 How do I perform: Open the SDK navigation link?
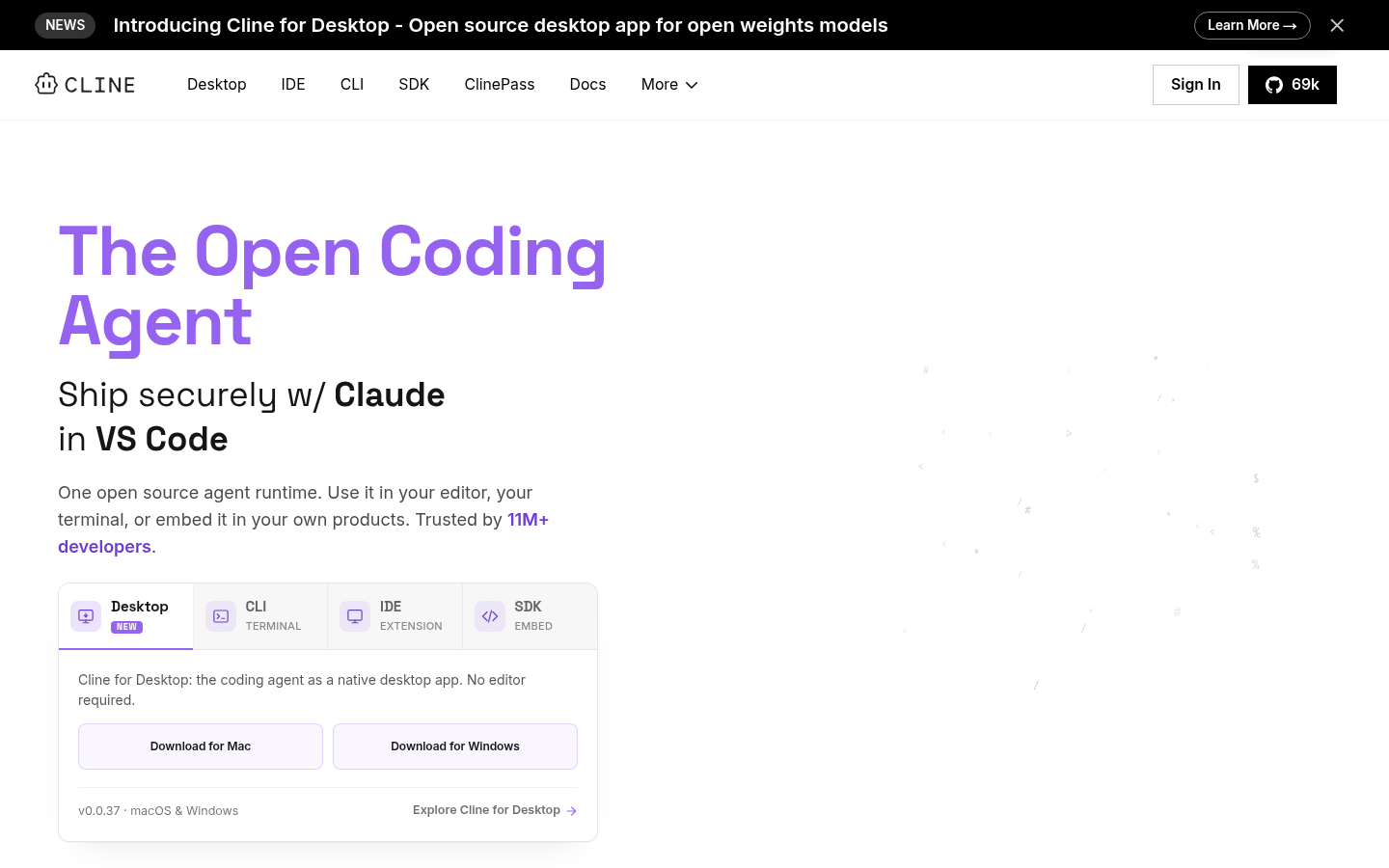point(414,85)
